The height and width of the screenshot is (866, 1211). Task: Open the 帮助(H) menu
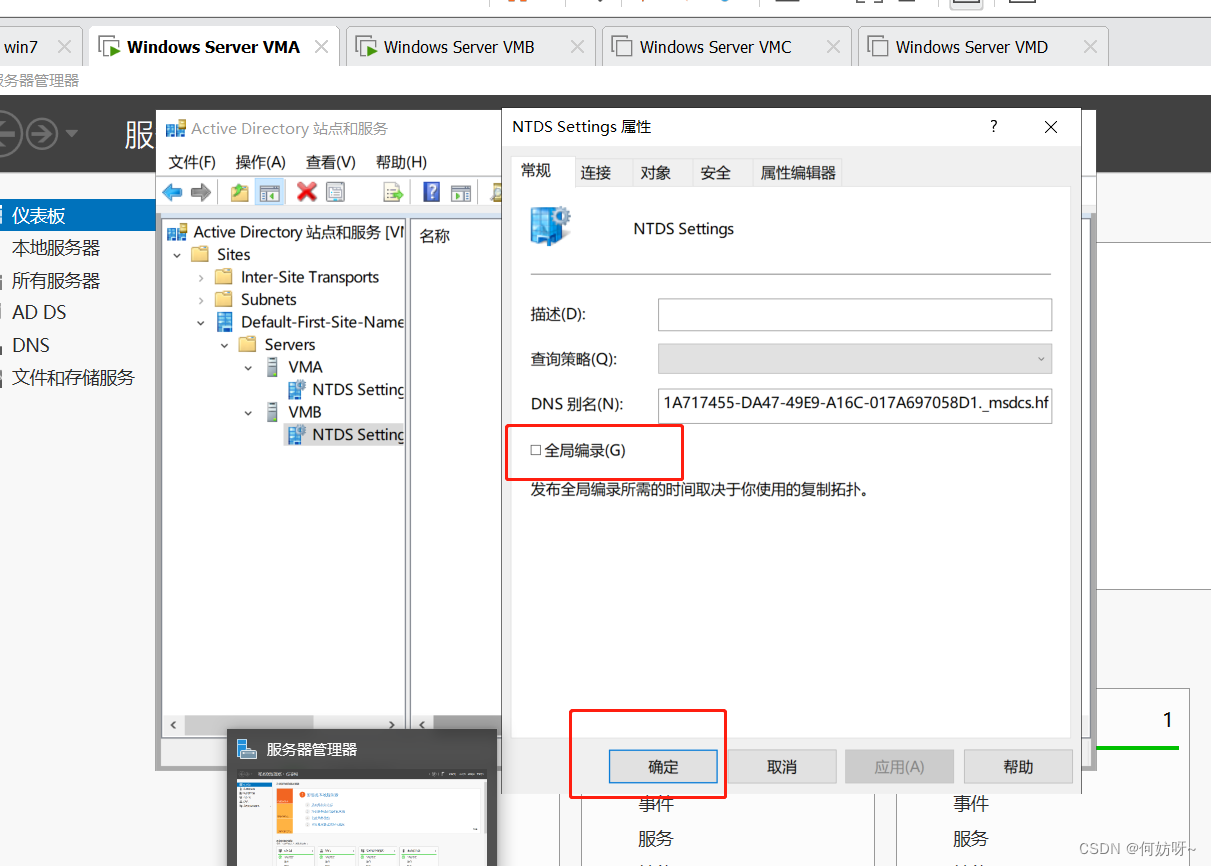(401, 162)
